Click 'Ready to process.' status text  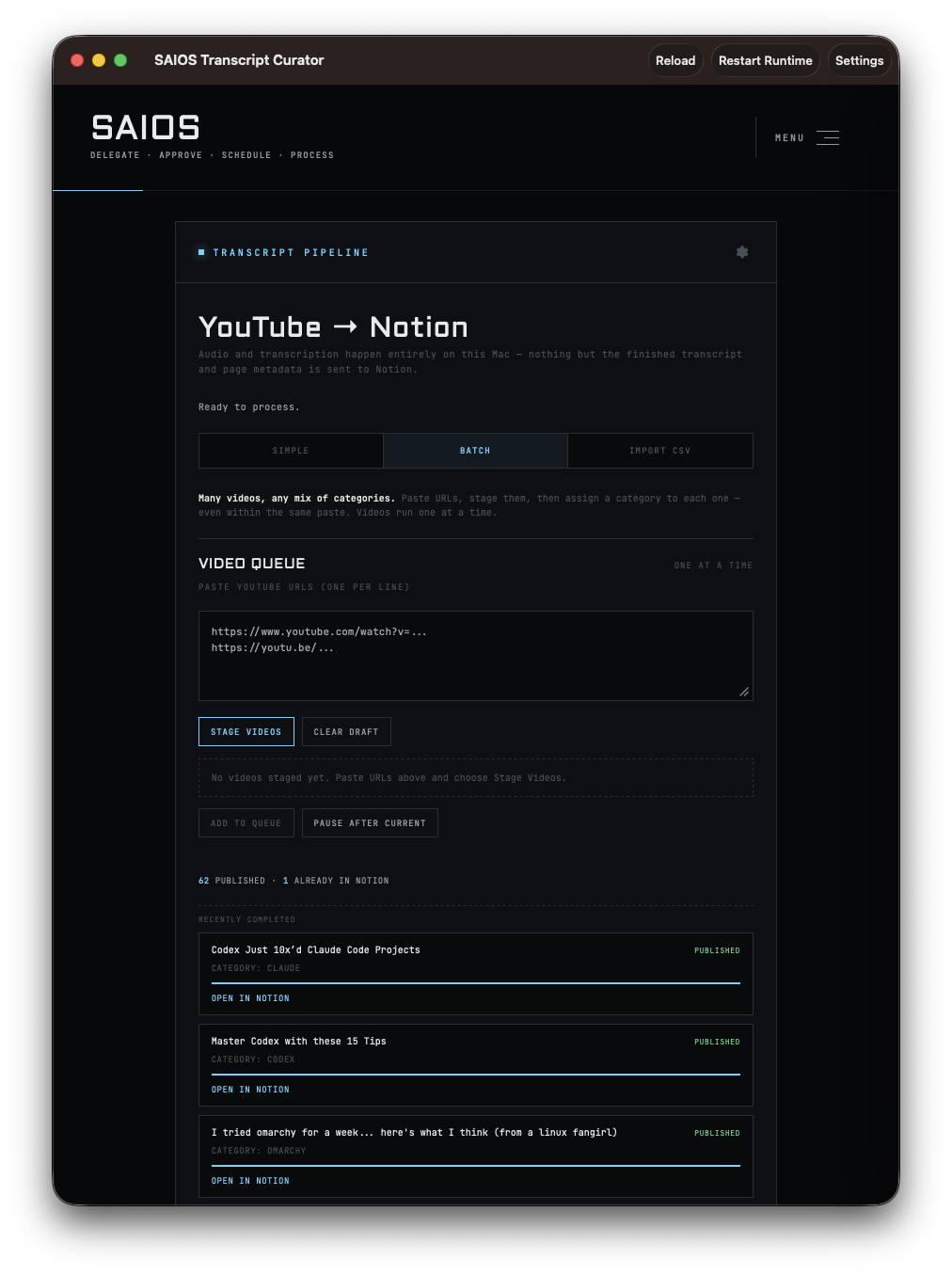coord(249,407)
